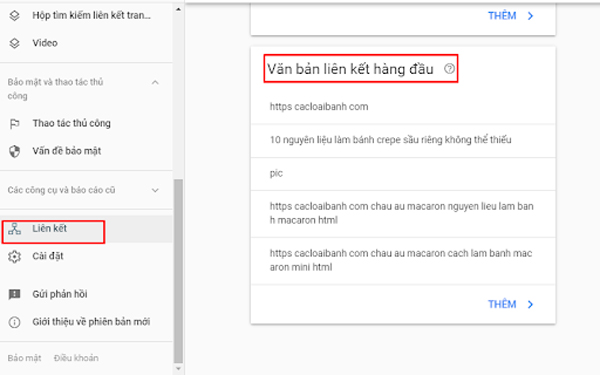Click the info icon for Giới thiệu về phiên bản mới
600x375 pixels.
coord(15,322)
